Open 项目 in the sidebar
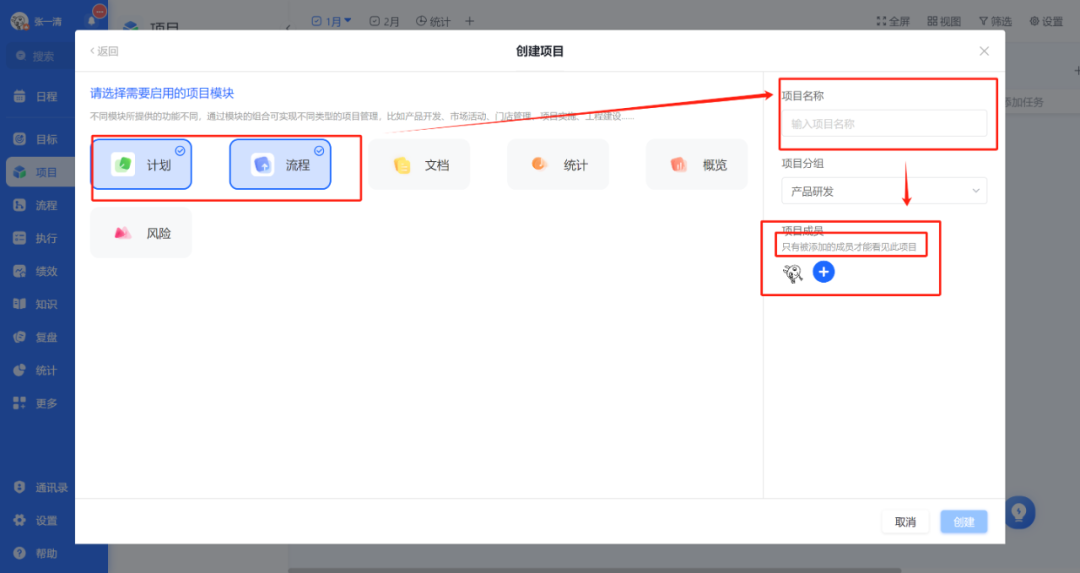Screen dimensions: 1080x573 [40, 172]
